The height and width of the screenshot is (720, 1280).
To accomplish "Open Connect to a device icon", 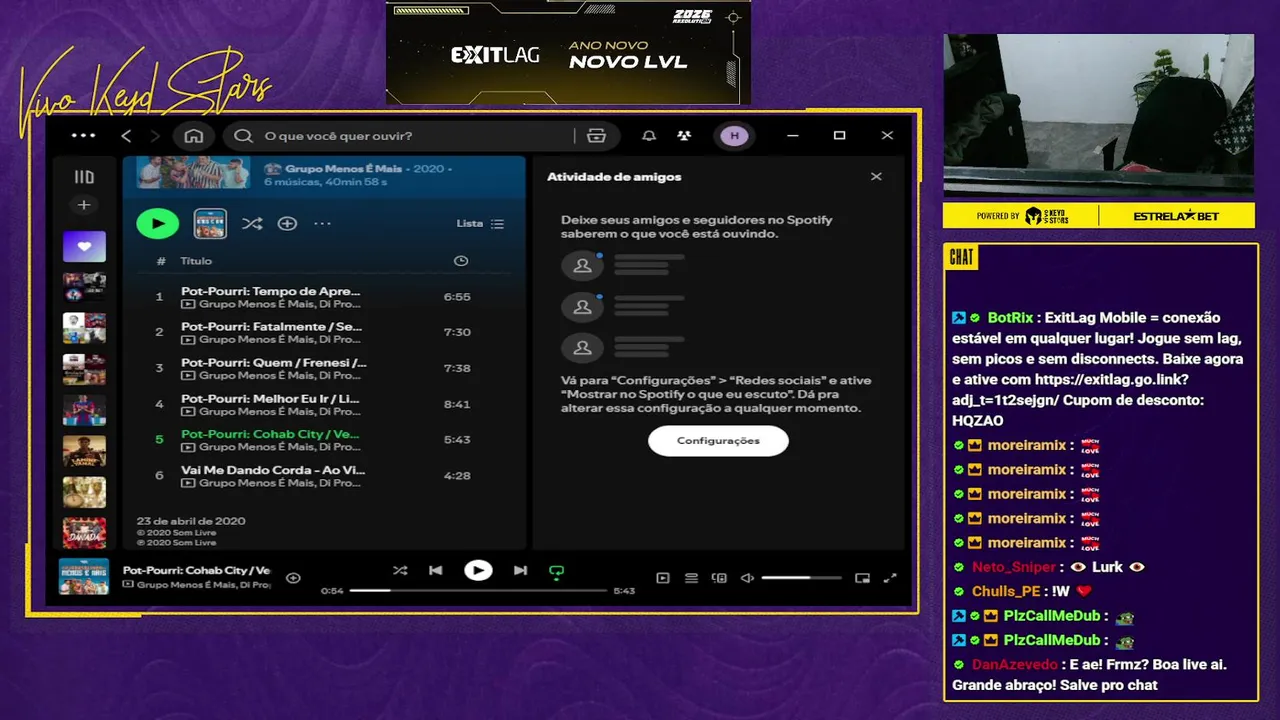I will (719, 578).
